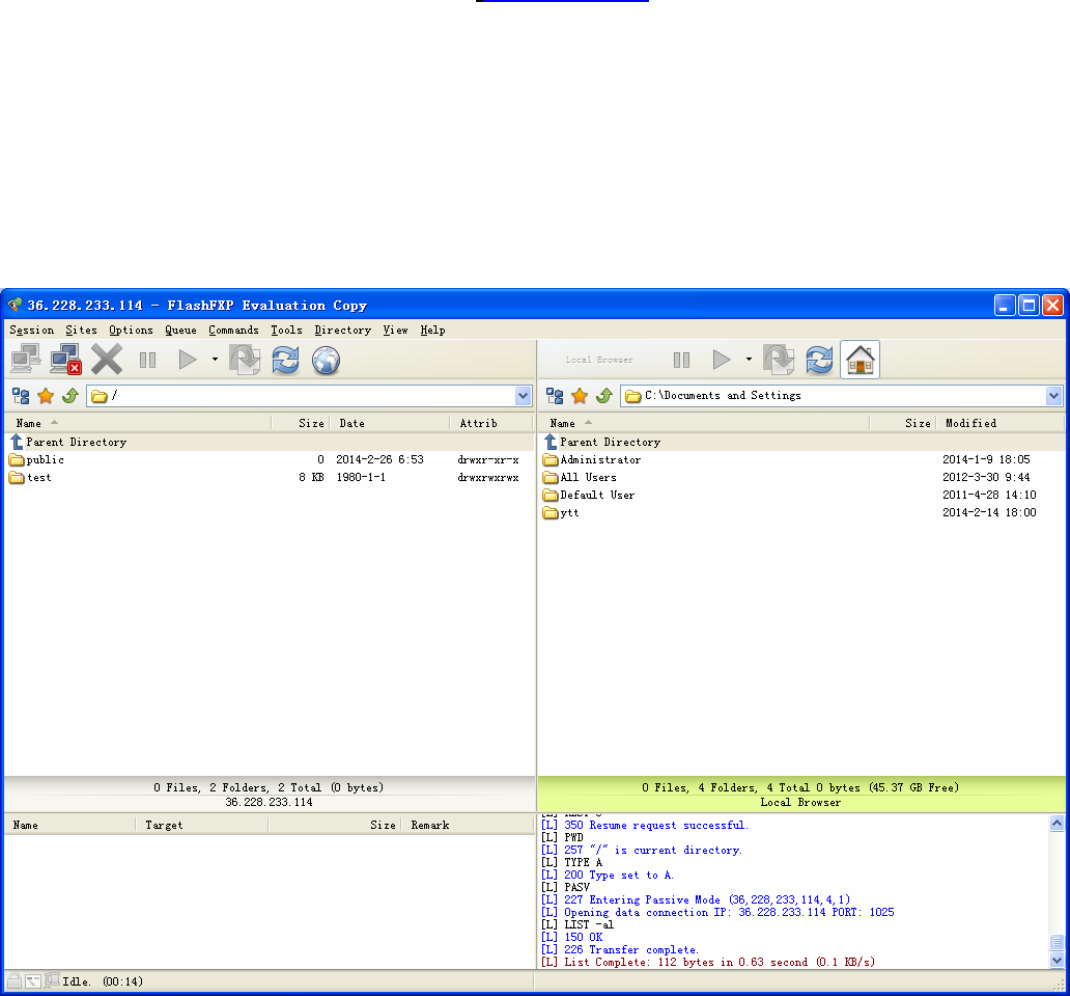
Task: Expand the C:\Documents and Settings path dropdown
Action: (x=1054, y=396)
